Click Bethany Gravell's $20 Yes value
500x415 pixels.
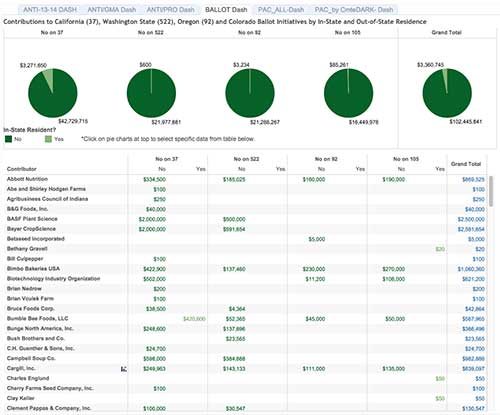440,249
